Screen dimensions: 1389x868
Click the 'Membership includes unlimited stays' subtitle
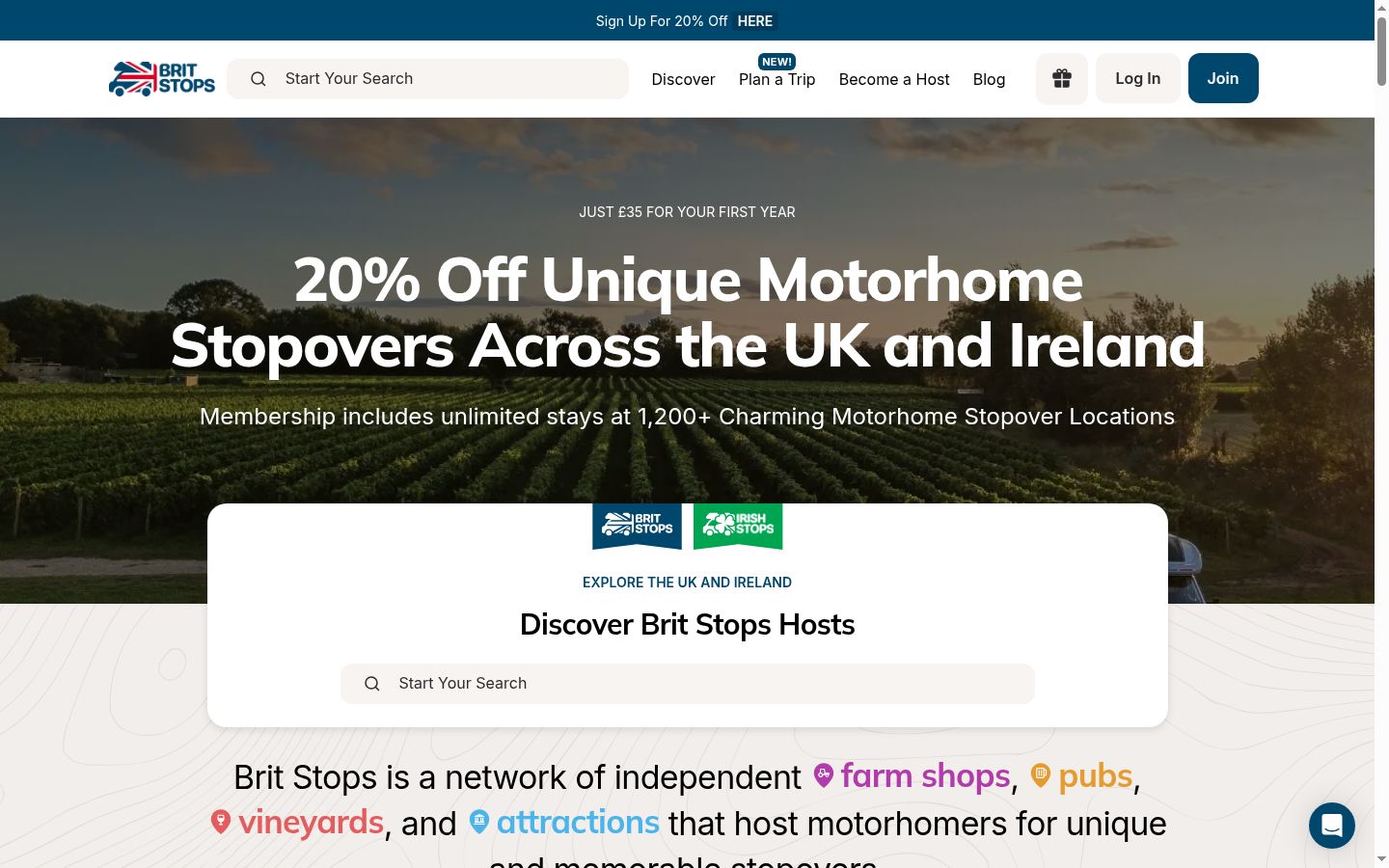point(687,417)
